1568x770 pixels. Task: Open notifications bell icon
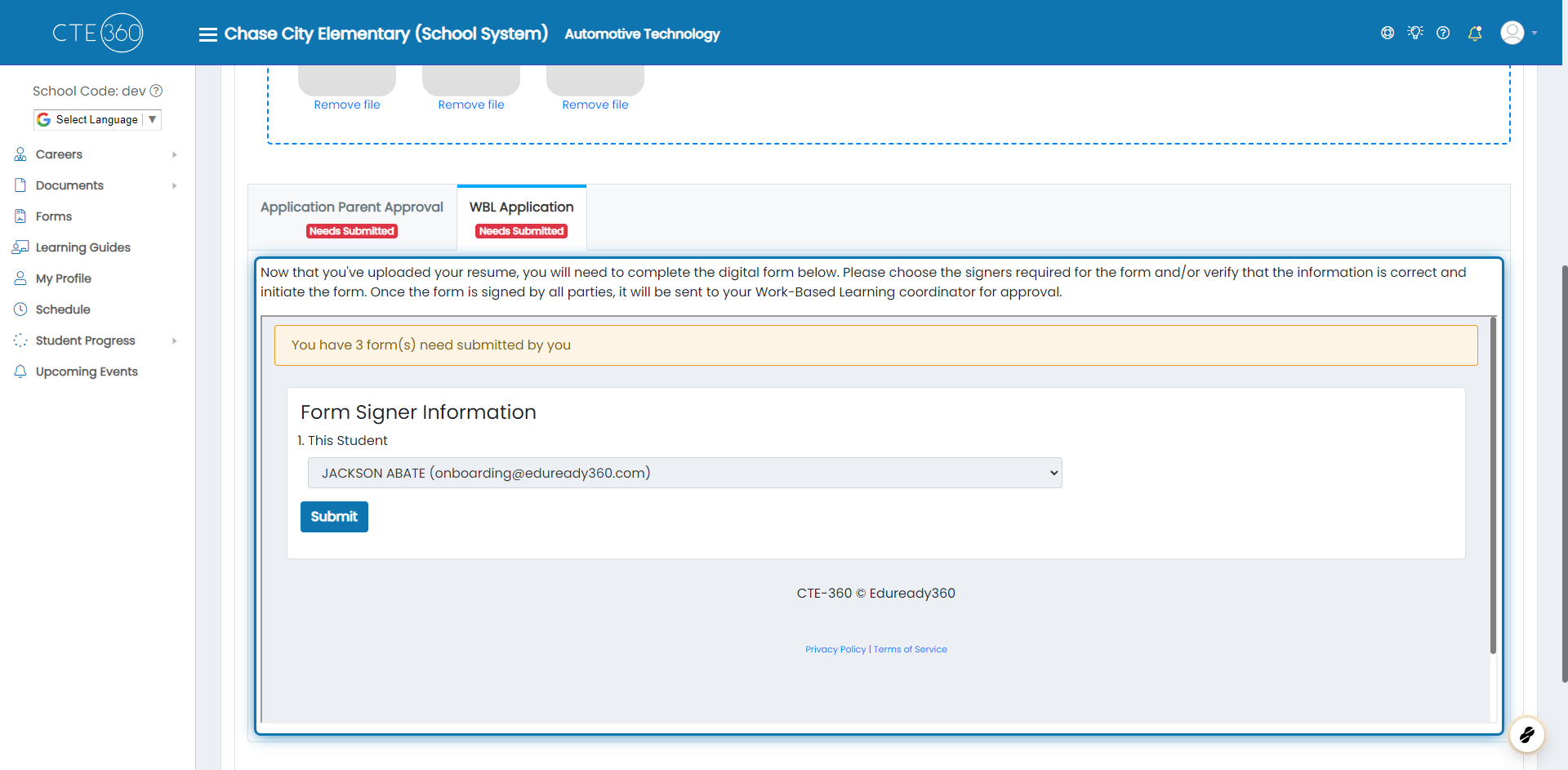tap(1475, 33)
